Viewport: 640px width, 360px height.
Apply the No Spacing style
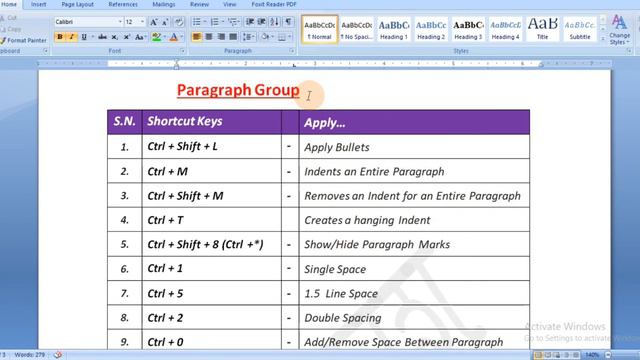pos(357,29)
